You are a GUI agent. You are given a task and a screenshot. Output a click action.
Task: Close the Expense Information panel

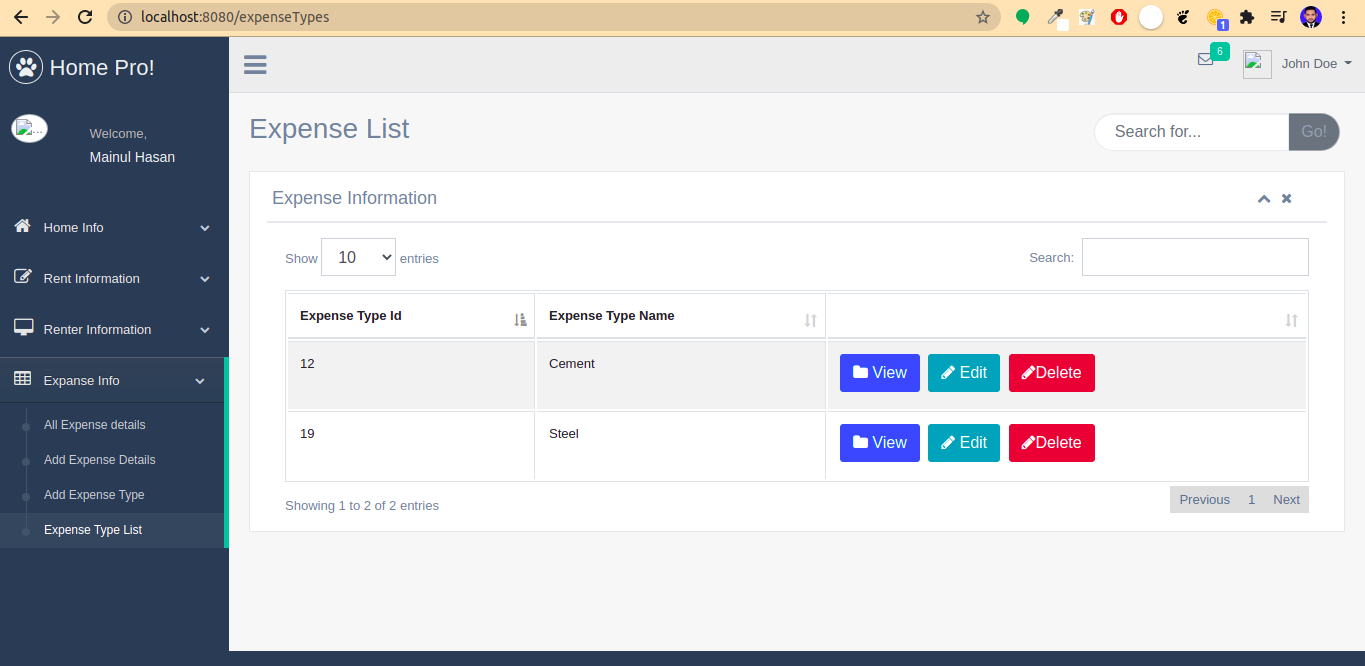point(1286,198)
